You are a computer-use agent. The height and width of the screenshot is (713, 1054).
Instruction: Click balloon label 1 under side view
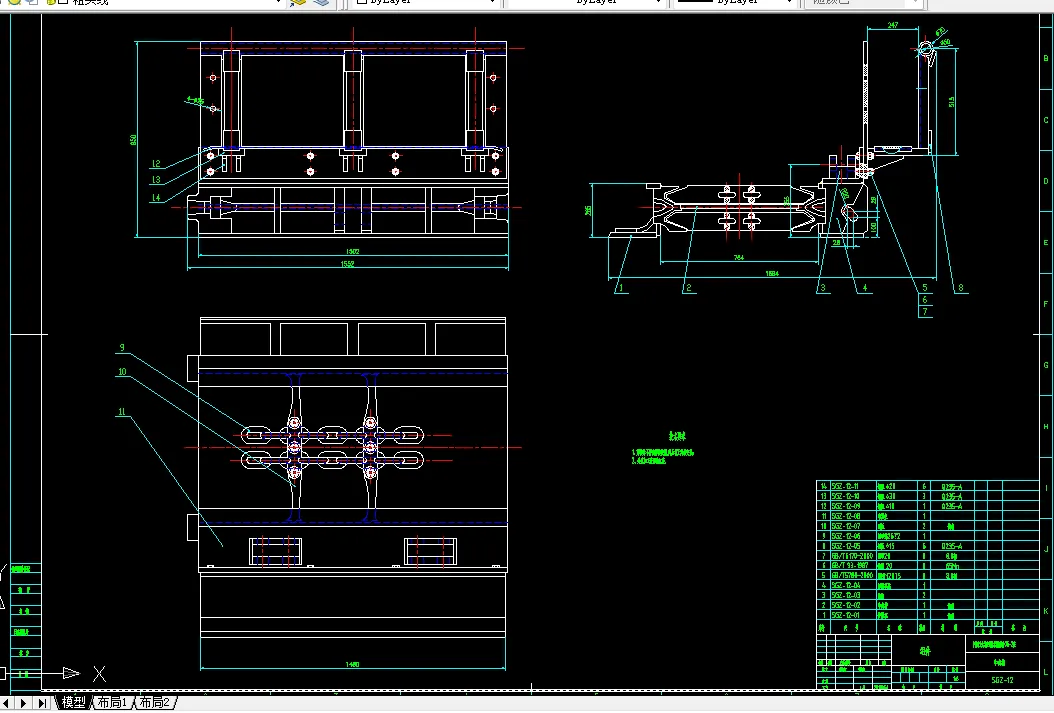[620, 288]
